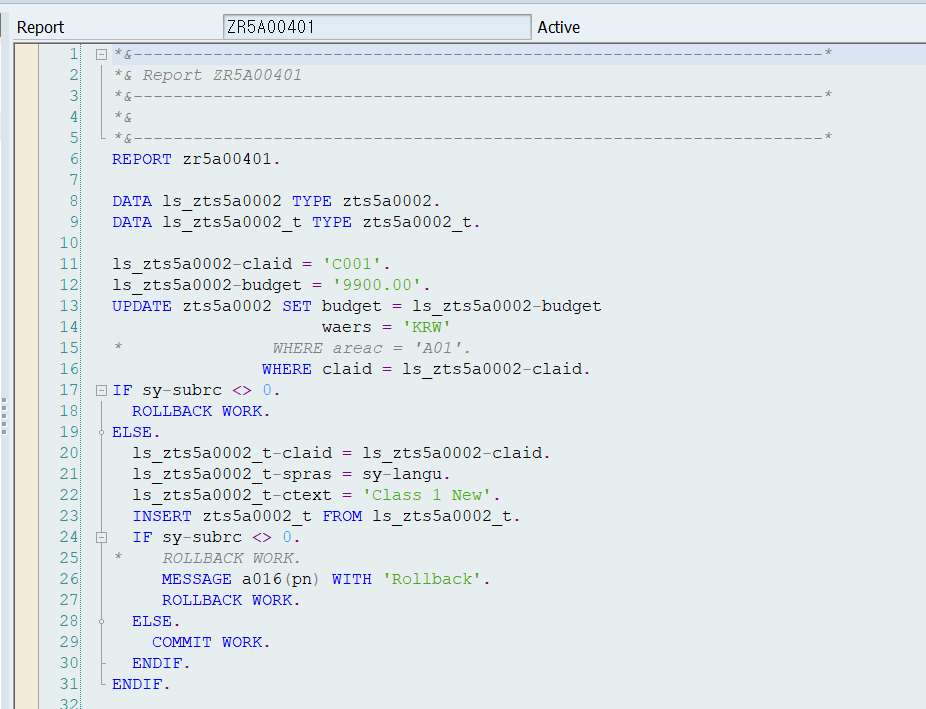The image size is (926, 709).
Task: Click the comment 'Report ZR5A00401' on line 2
Action: (222, 75)
